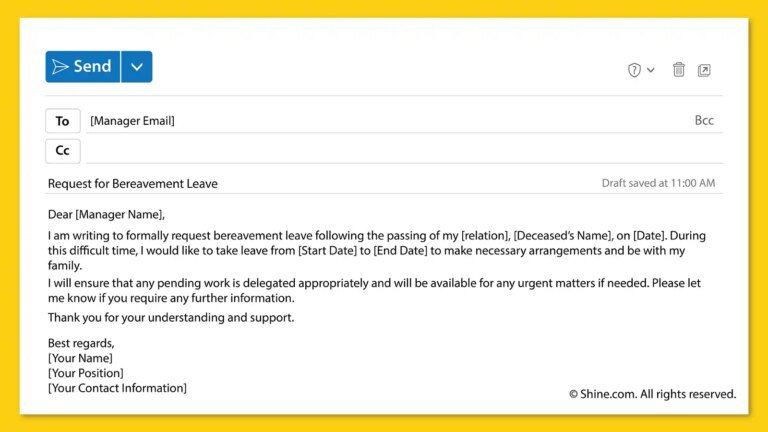Show the Bcc field
Screen dimensions: 768x432
704,121
